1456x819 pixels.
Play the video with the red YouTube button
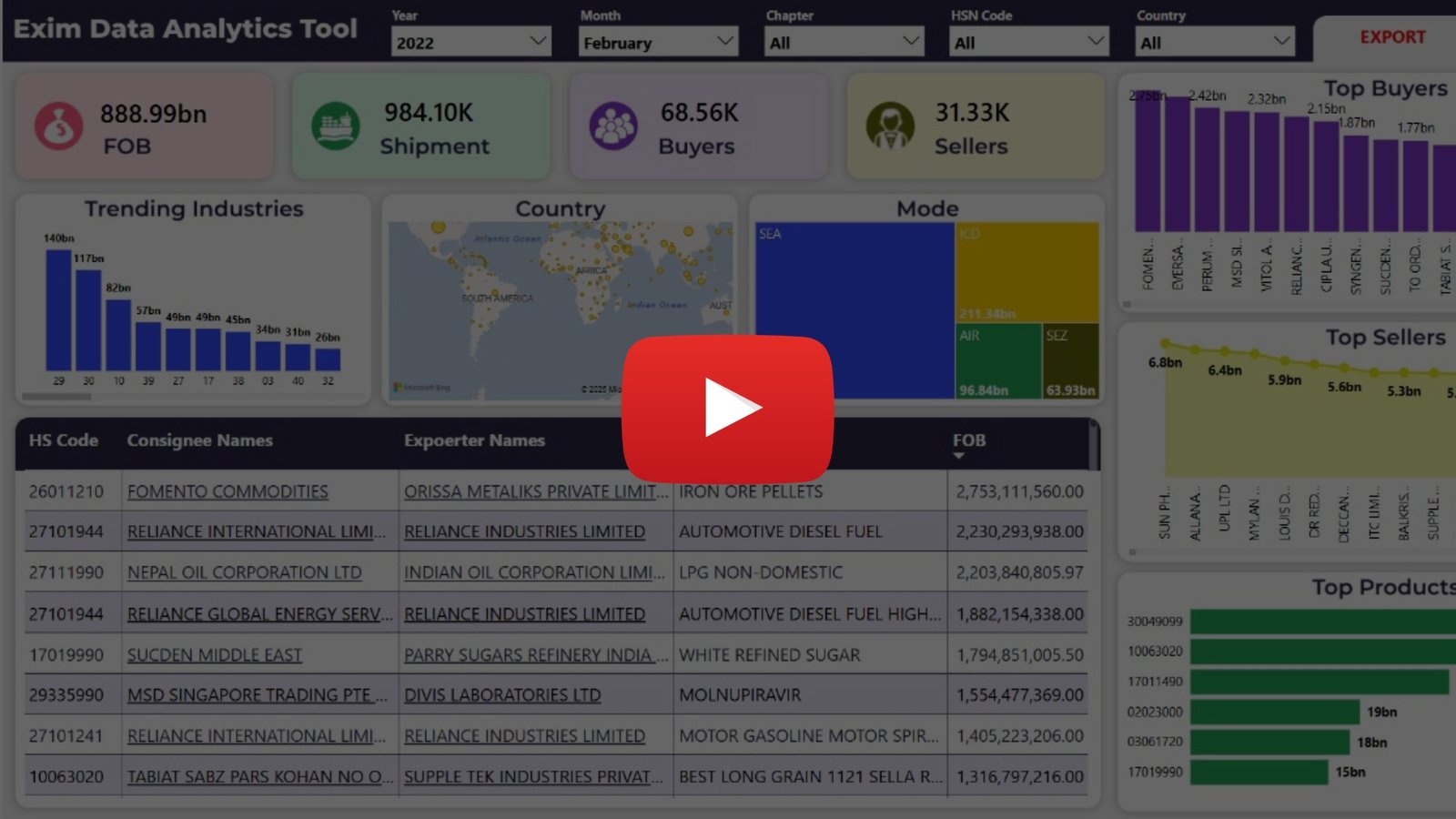tap(727, 409)
